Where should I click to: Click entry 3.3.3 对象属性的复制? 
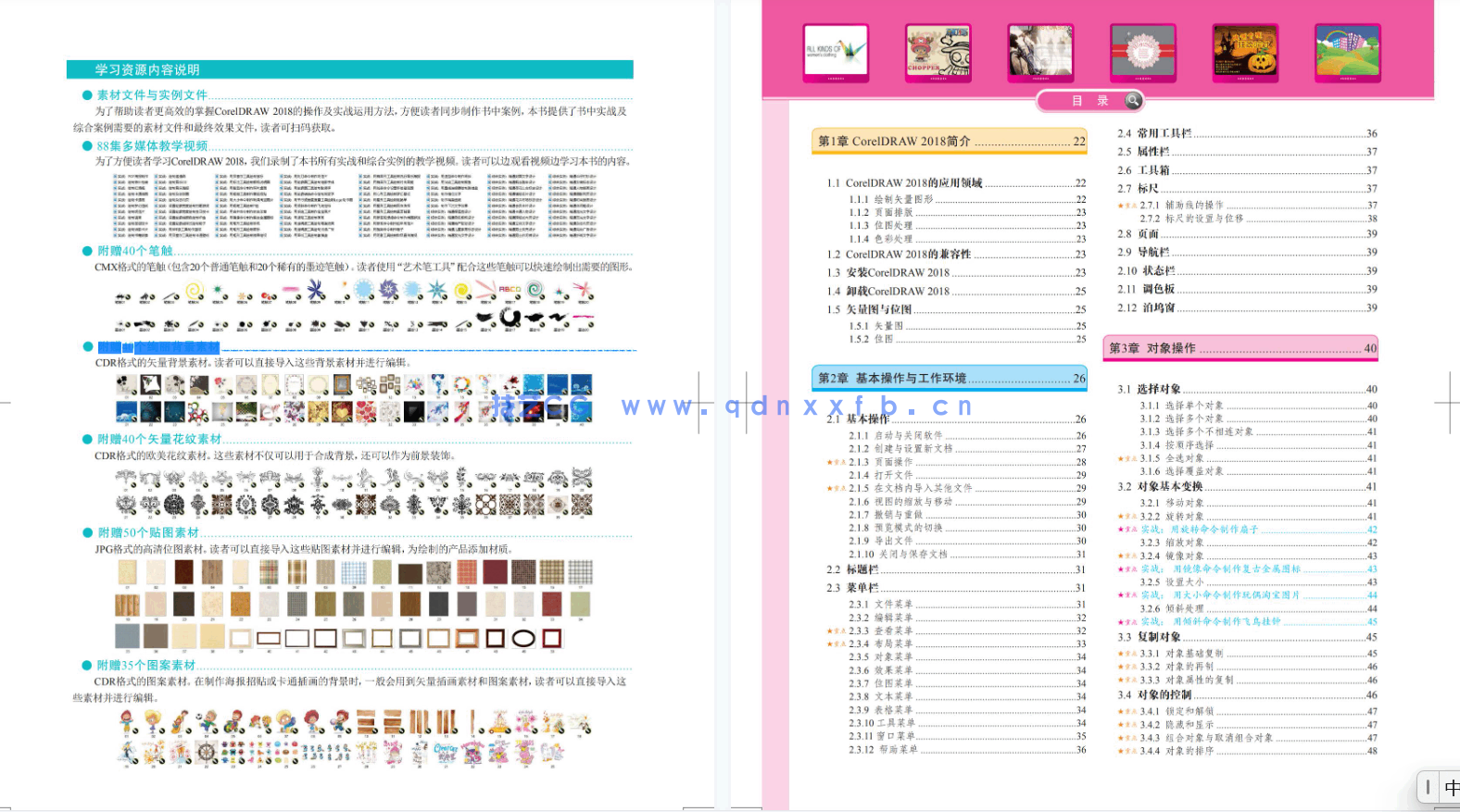[x=1258, y=680]
